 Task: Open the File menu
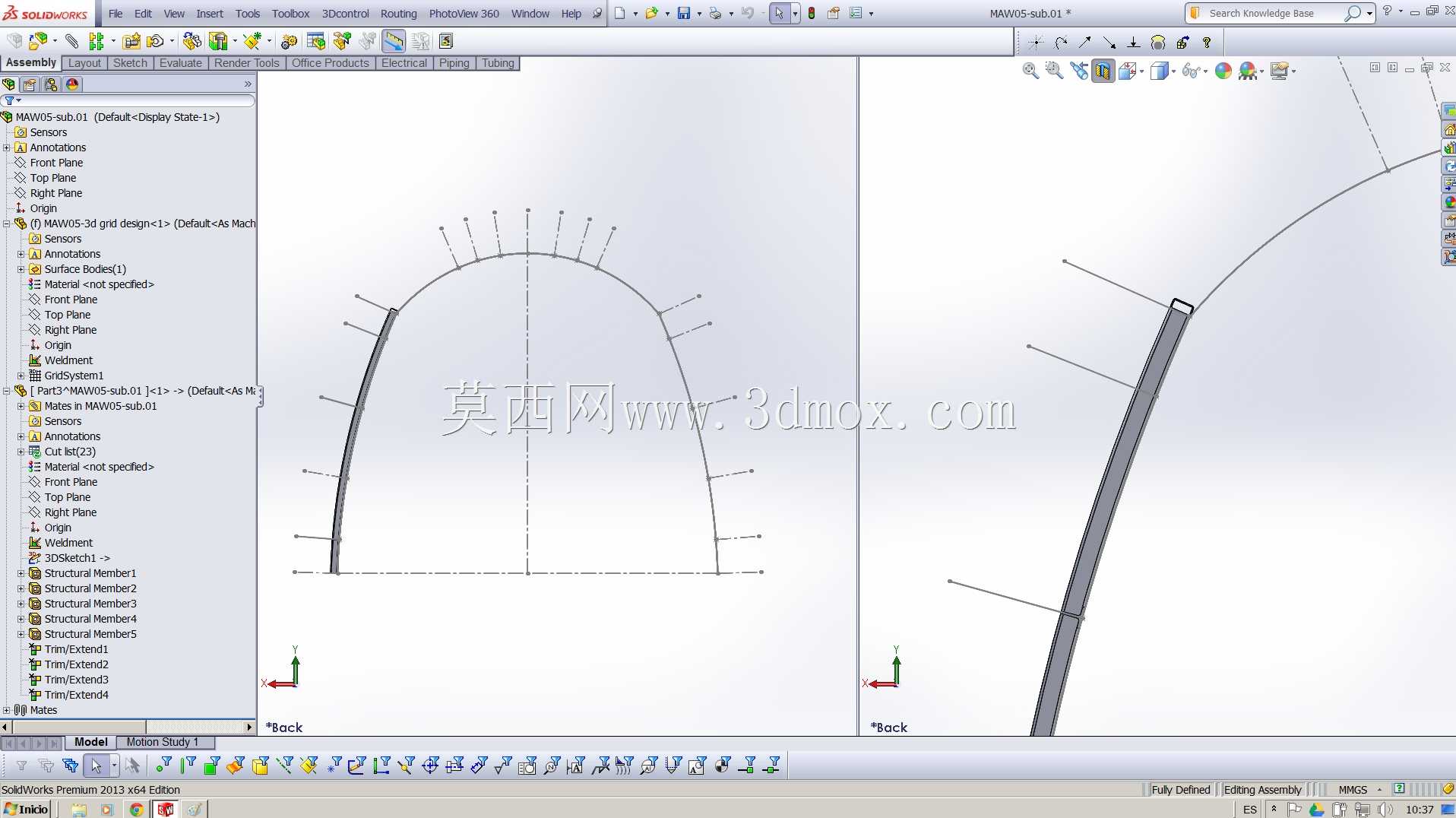click(x=116, y=14)
